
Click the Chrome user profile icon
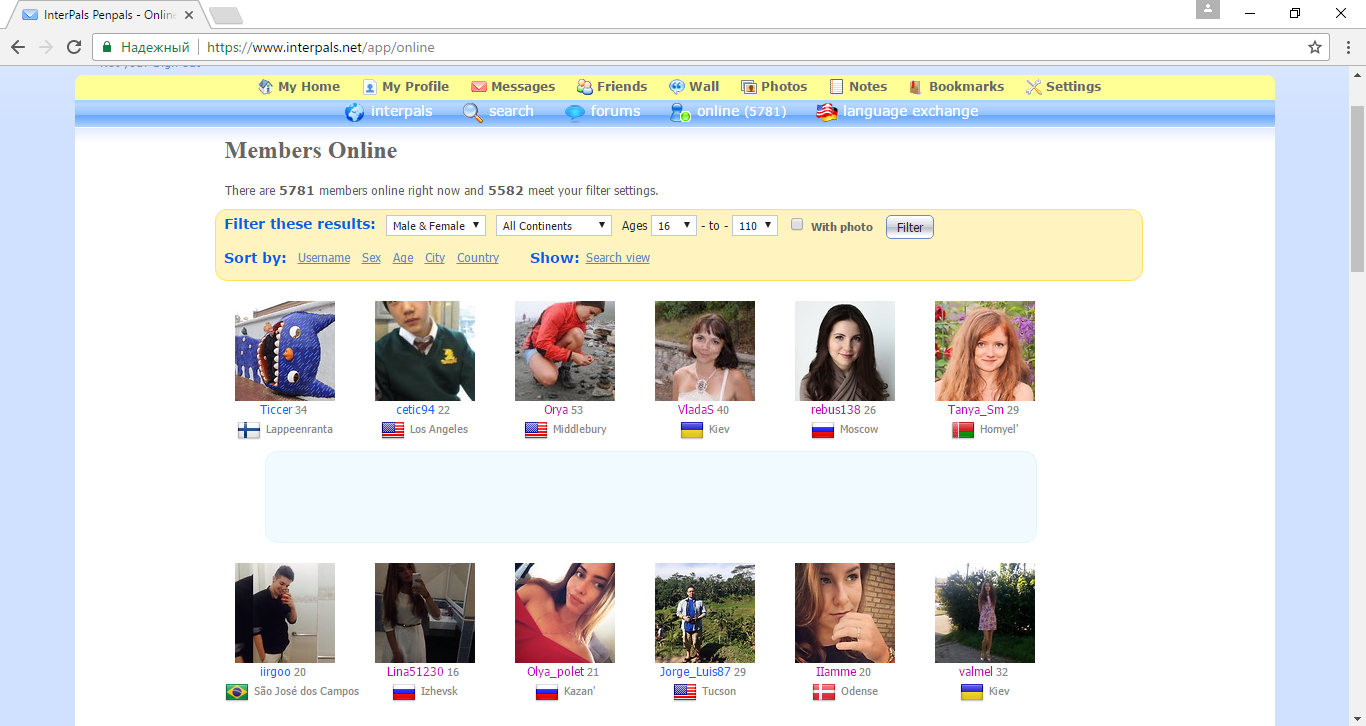(x=1208, y=9)
